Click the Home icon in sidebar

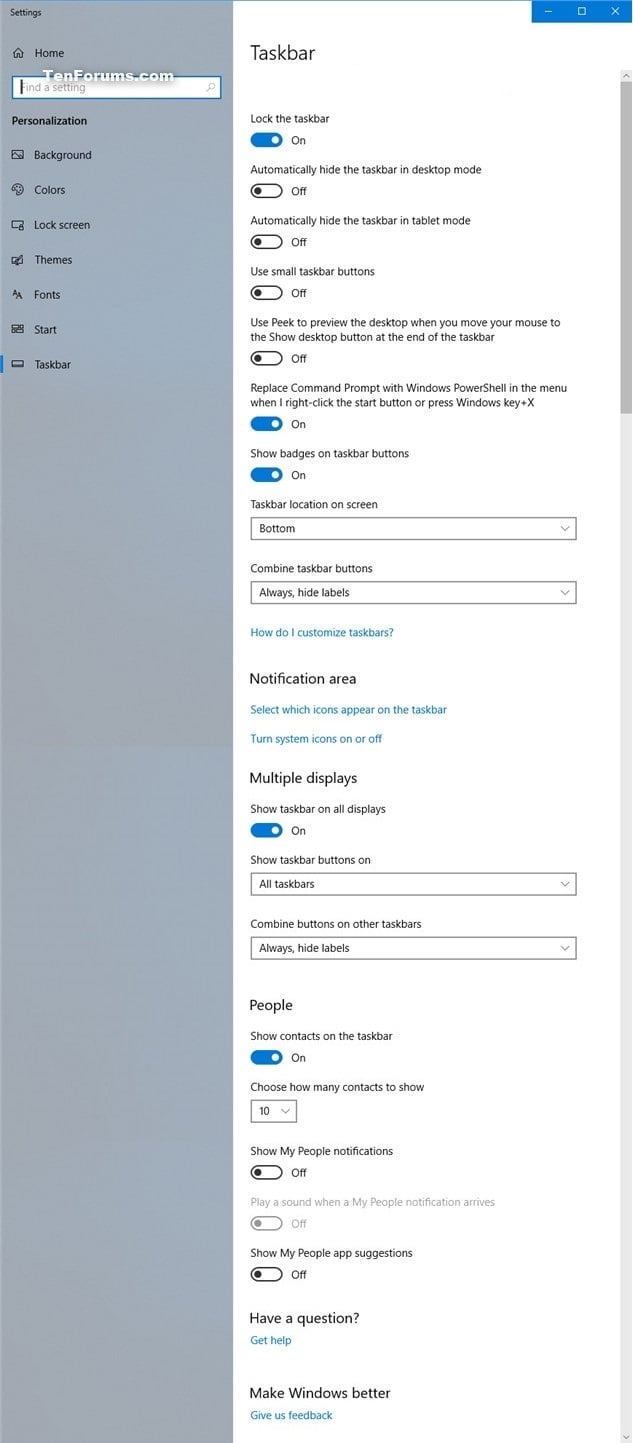[18, 53]
